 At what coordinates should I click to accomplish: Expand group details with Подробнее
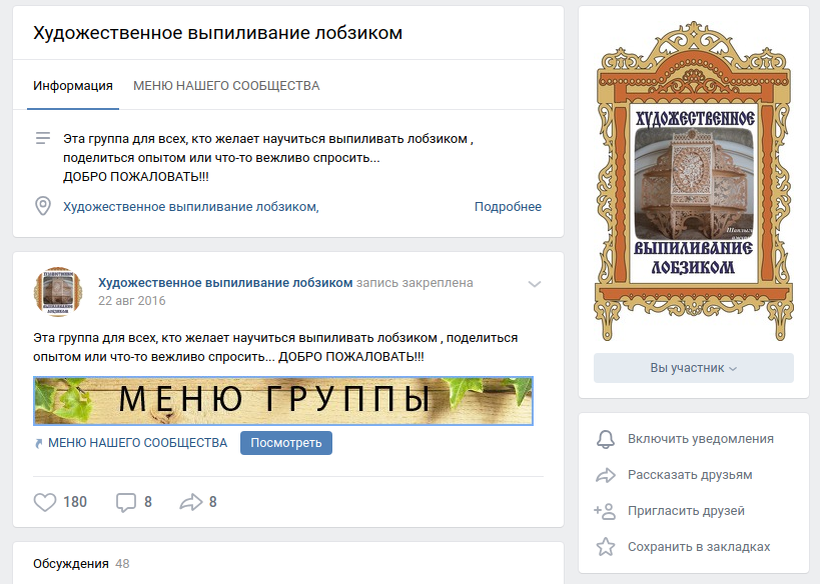(508, 207)
